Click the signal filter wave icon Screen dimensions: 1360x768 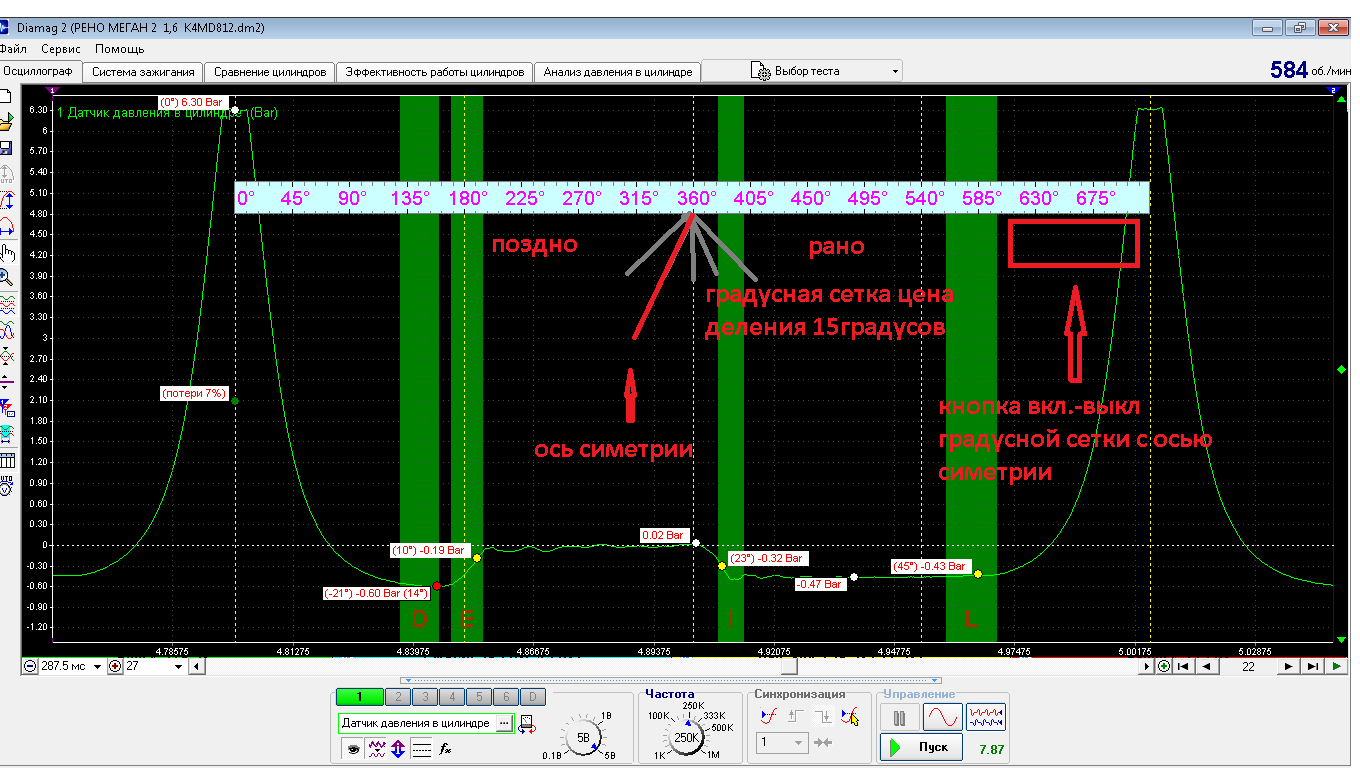tap(376, 749)
